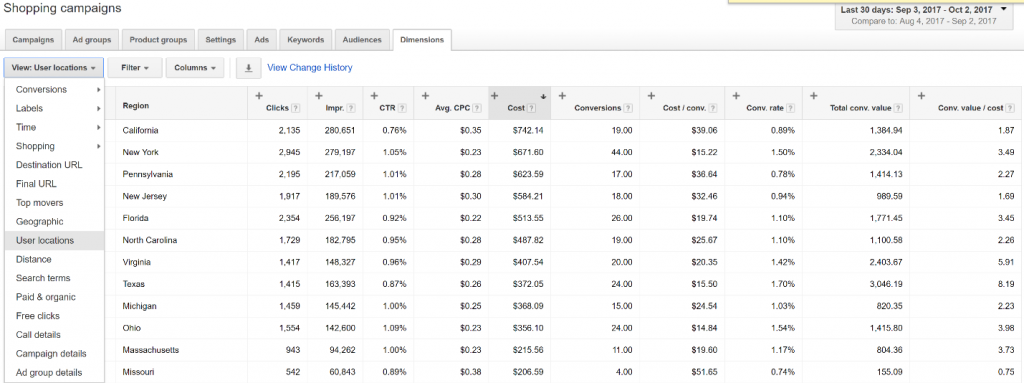
Task: Select the Dimensions tab
Action: [422, 40]
